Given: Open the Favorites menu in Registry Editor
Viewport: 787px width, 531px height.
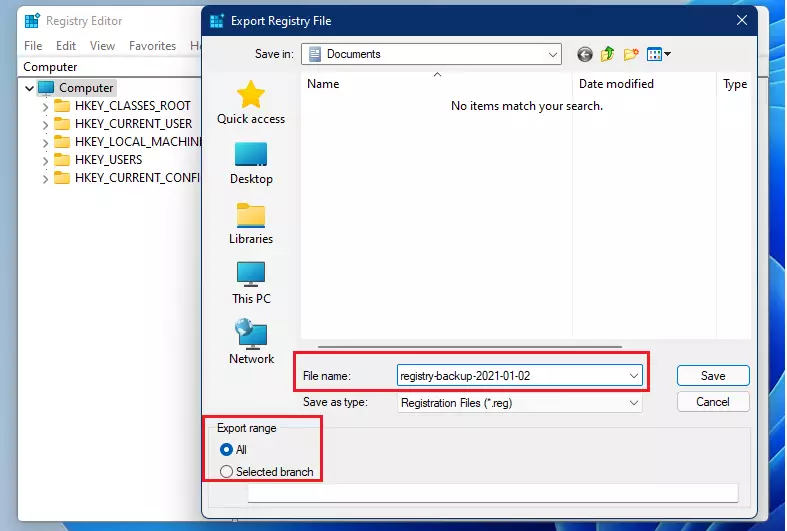Looking at the screenshot, I should tap(153, 46).
